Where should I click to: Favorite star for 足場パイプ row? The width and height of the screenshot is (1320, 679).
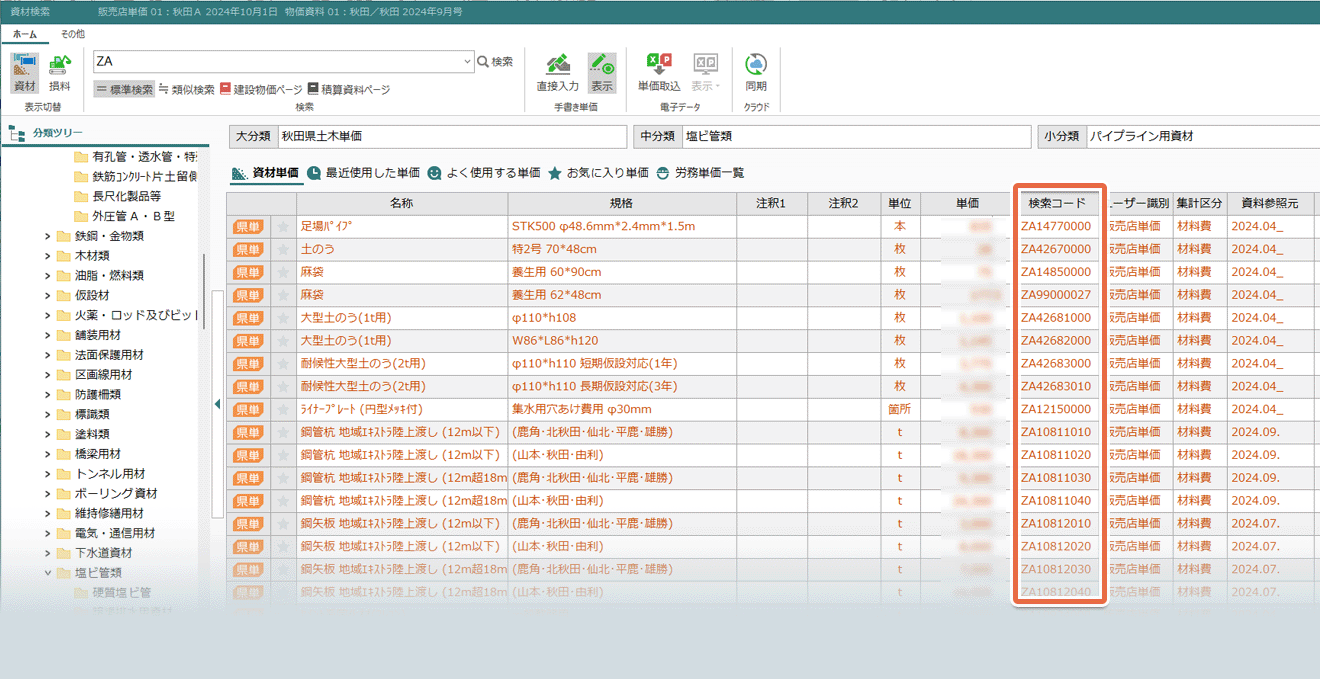click(283, 227)
